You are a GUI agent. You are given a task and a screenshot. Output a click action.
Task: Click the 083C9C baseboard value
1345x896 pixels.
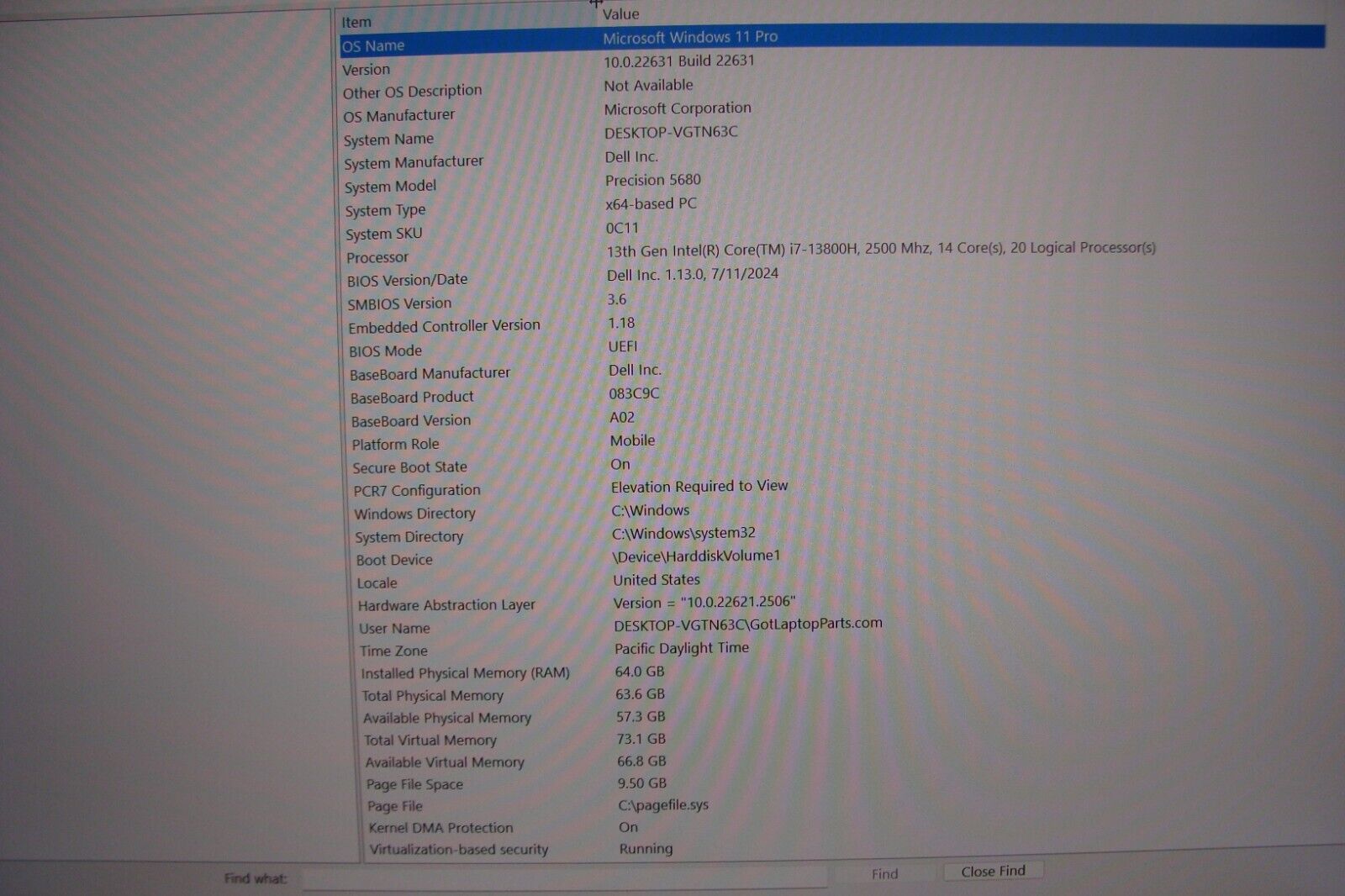tap(634, 393)
